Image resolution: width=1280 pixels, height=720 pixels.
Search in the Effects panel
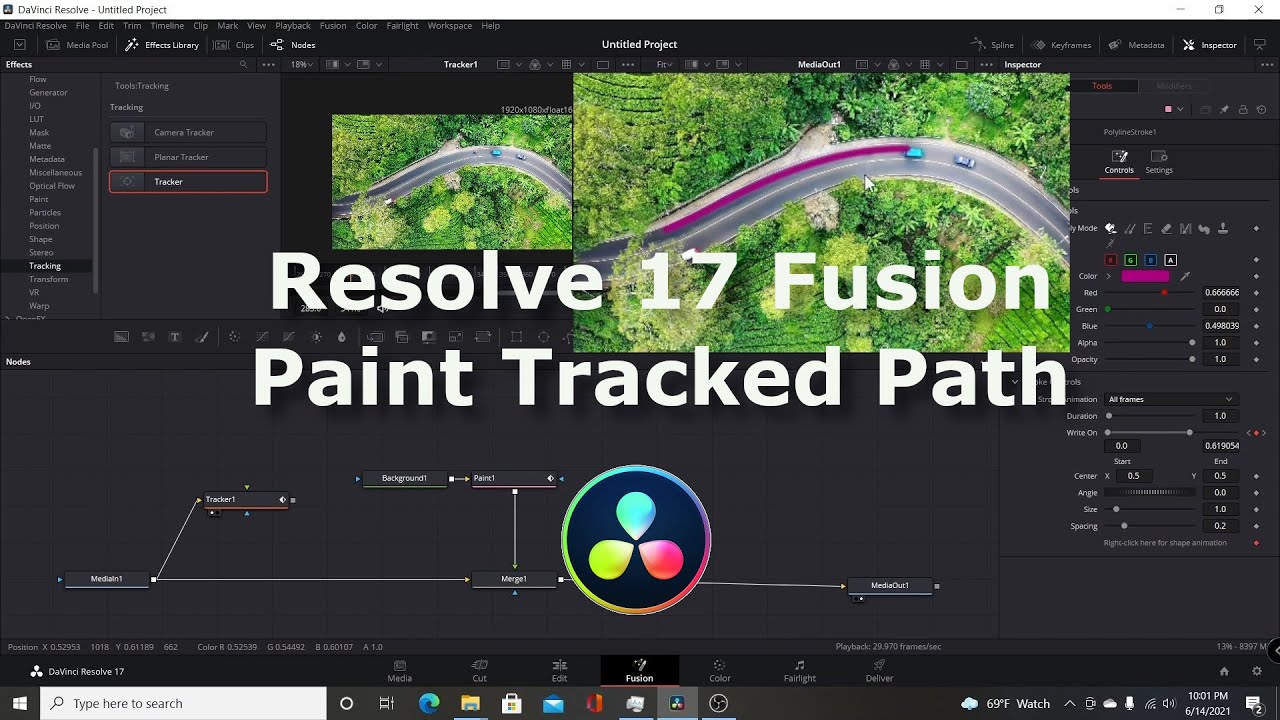pos(242,64)
